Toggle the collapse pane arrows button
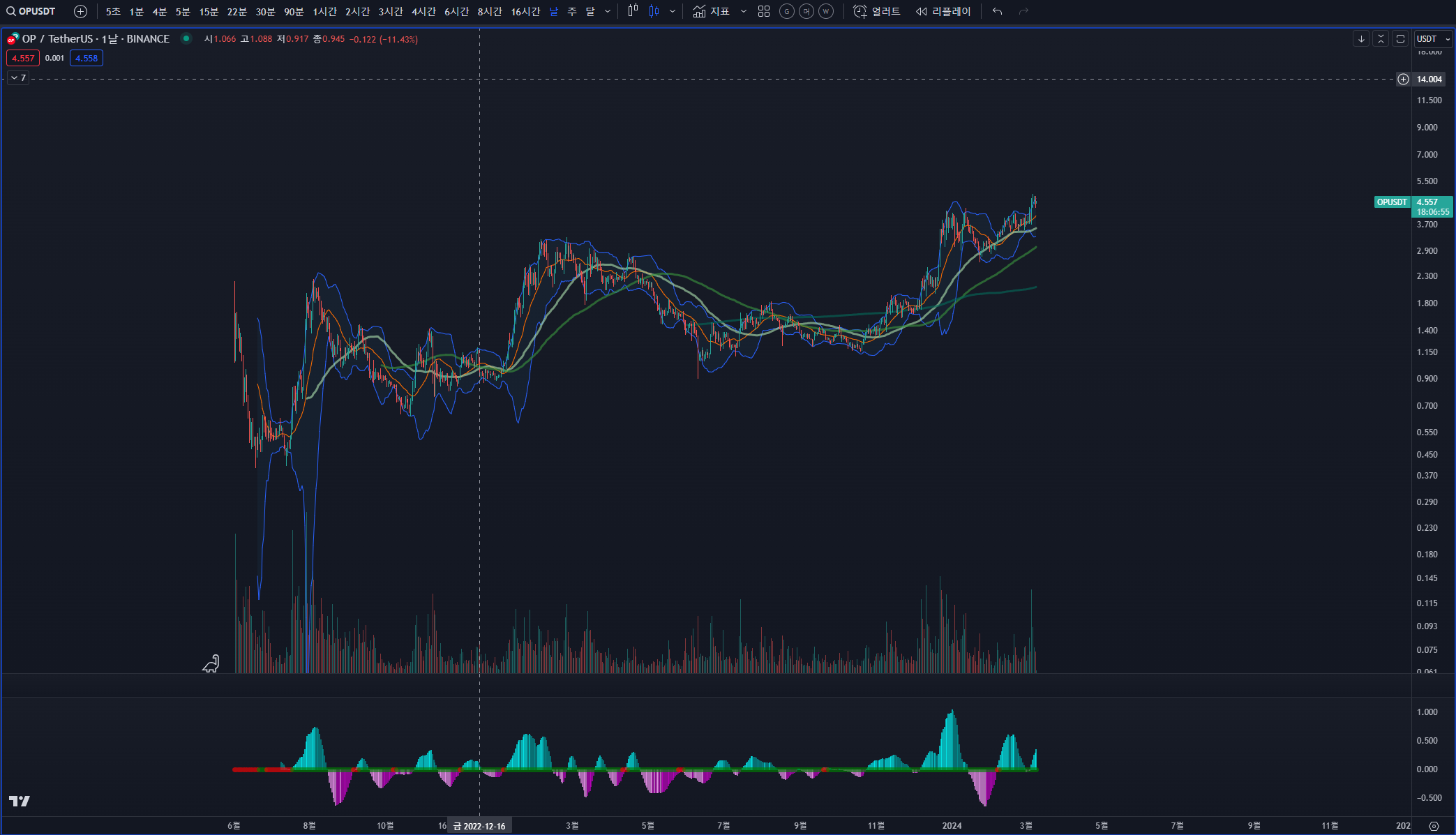 click(1381, 39)
